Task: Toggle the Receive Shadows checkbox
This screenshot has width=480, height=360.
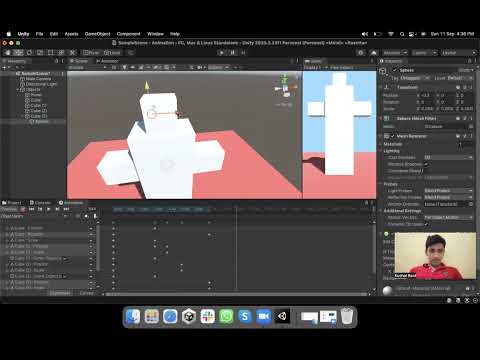Action: point(426,164)
